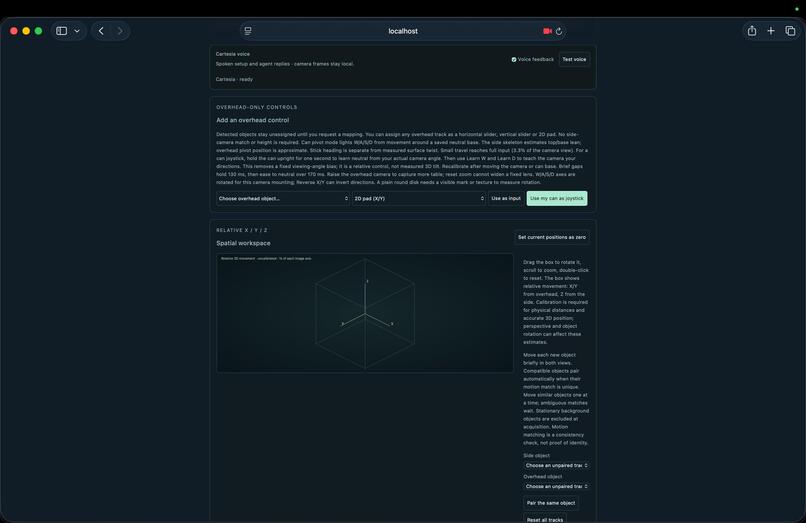Toggle the Voice feedback checkbox
Image resolution: width=806 pixels, height=523 pixels.
(x=514, y=60)
